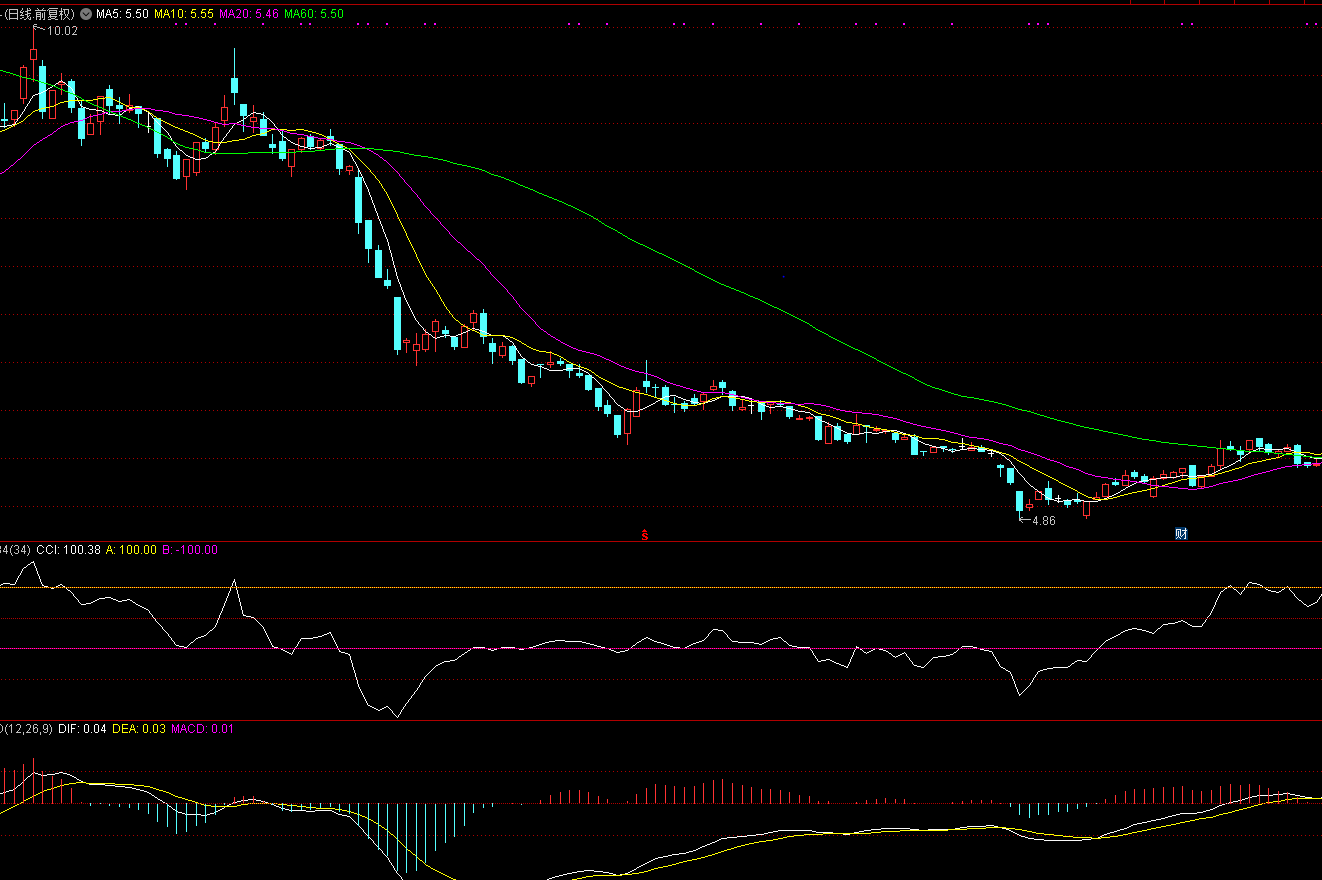
Task: Click the DIF: 0.04 value label
Action: (82, 729)
